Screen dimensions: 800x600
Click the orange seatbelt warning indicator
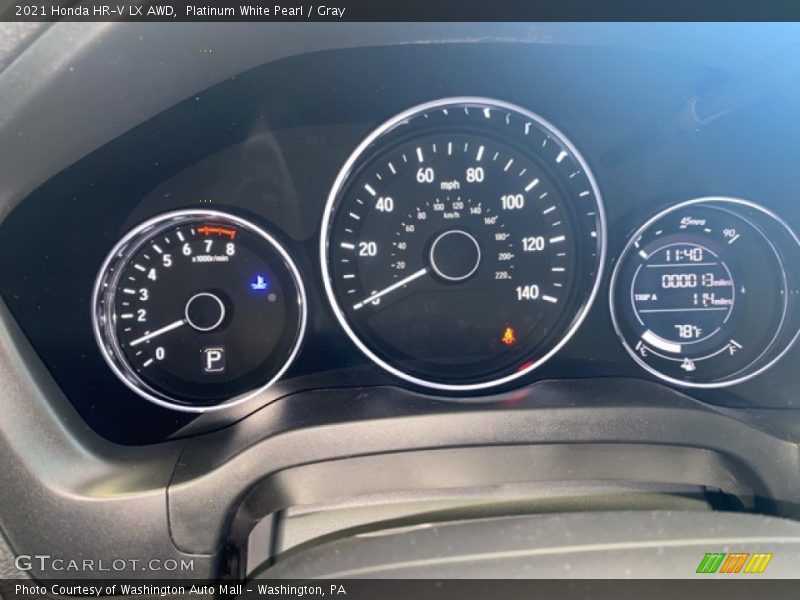[x=508, y=336]
